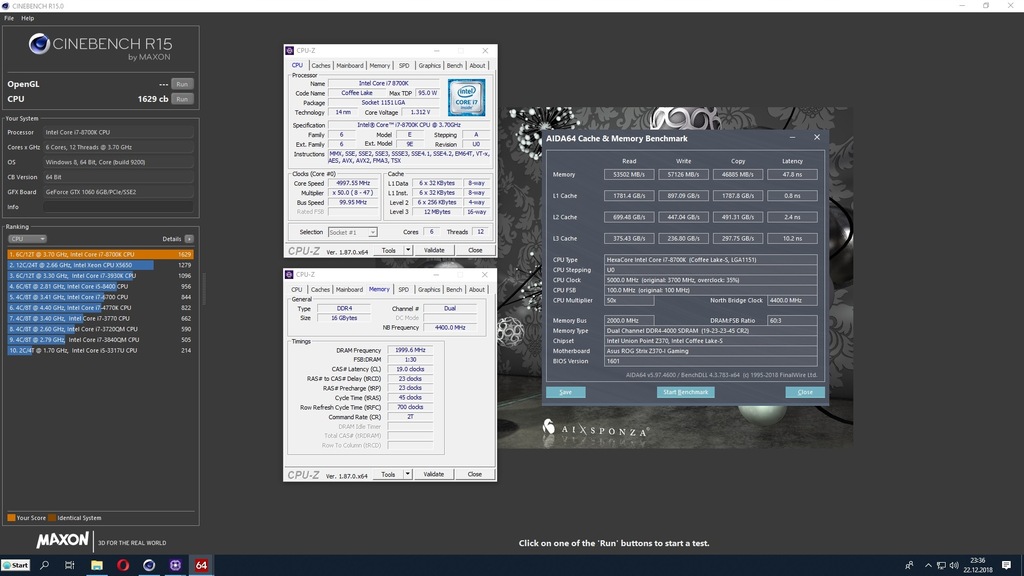Run the OpenGL benchmark
The height and width of the screenshot is (576, 1024).
click(x=182, y=84)
